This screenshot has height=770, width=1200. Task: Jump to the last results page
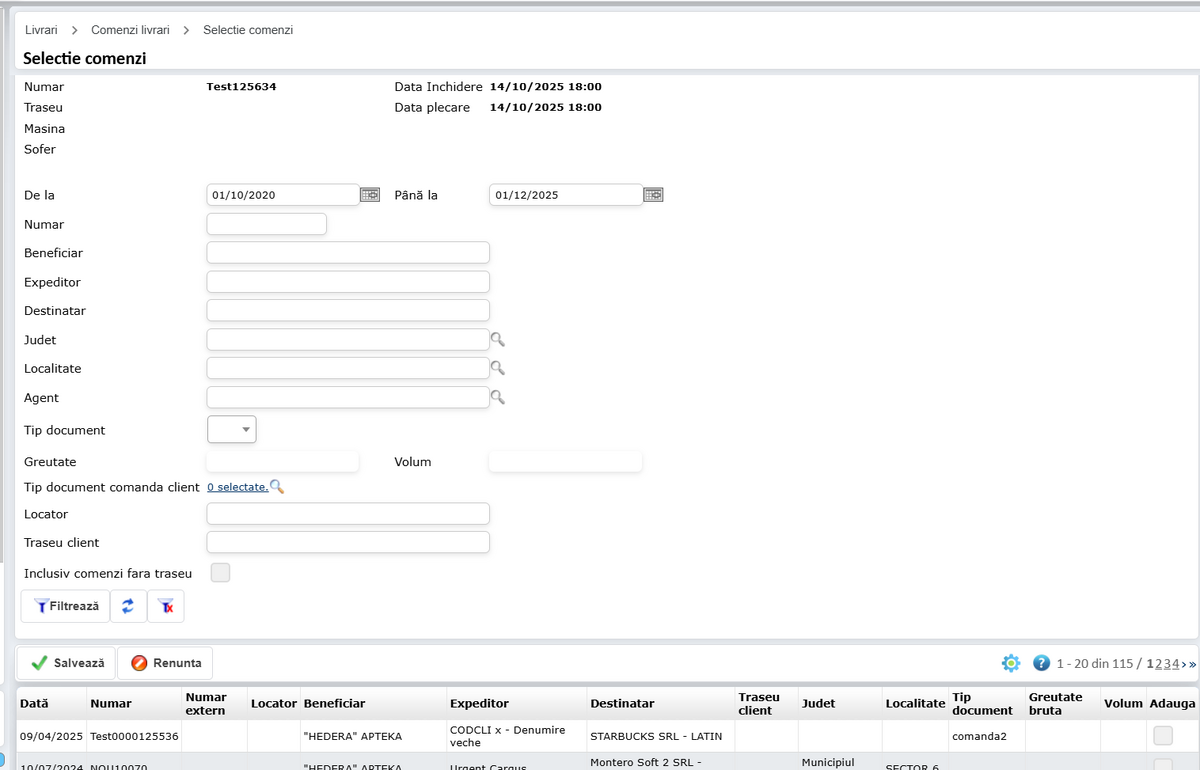tap(1192, 664)
